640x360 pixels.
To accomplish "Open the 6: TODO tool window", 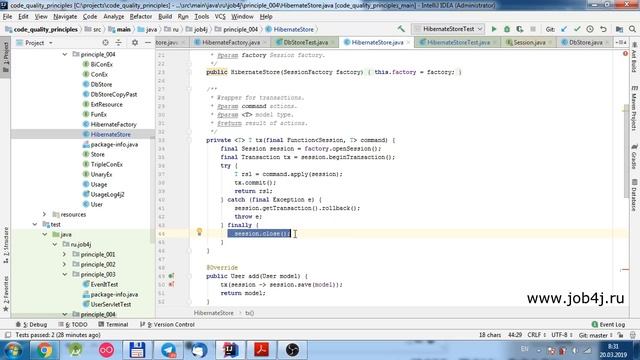I will coord(73,324).
